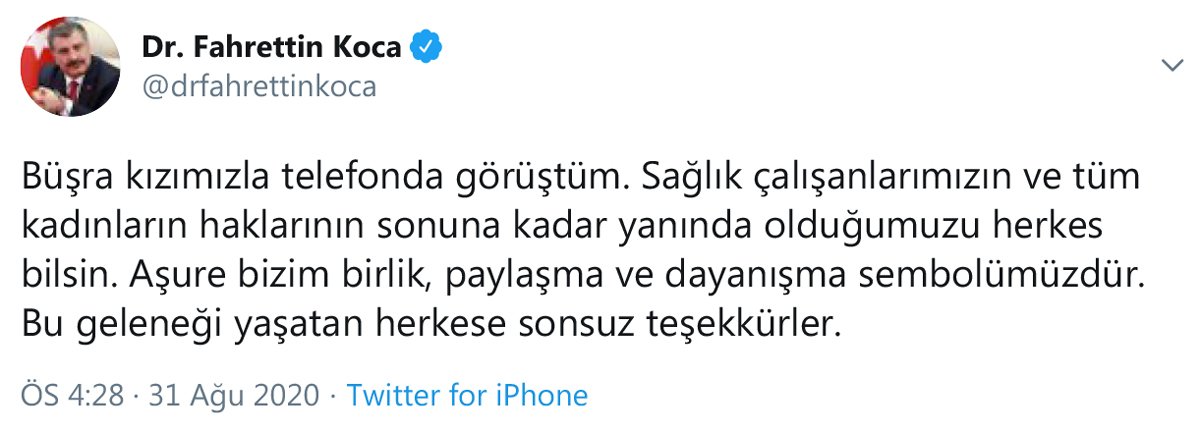This screenshot has height=433, width=1200.
Task: Click the date 31 Ağu 2020
Action: (x=235, y=395)
